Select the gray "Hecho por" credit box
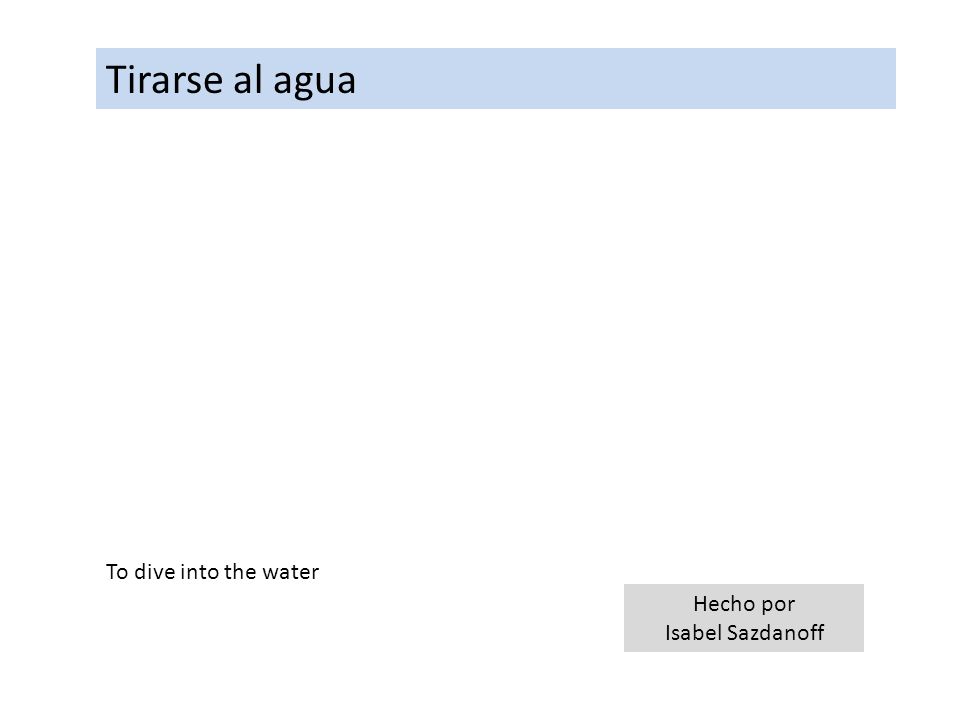 (744, 618)
